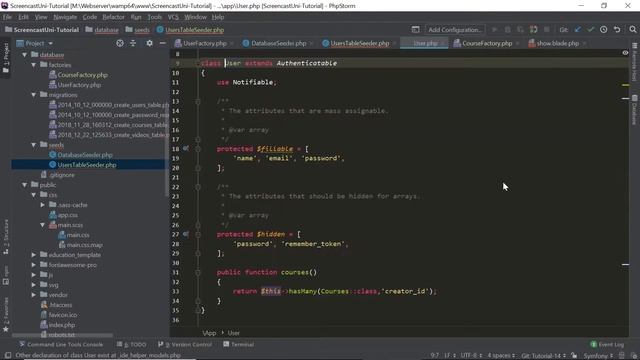Click the collapse all icon in Project panel

[x=133, y=43]
